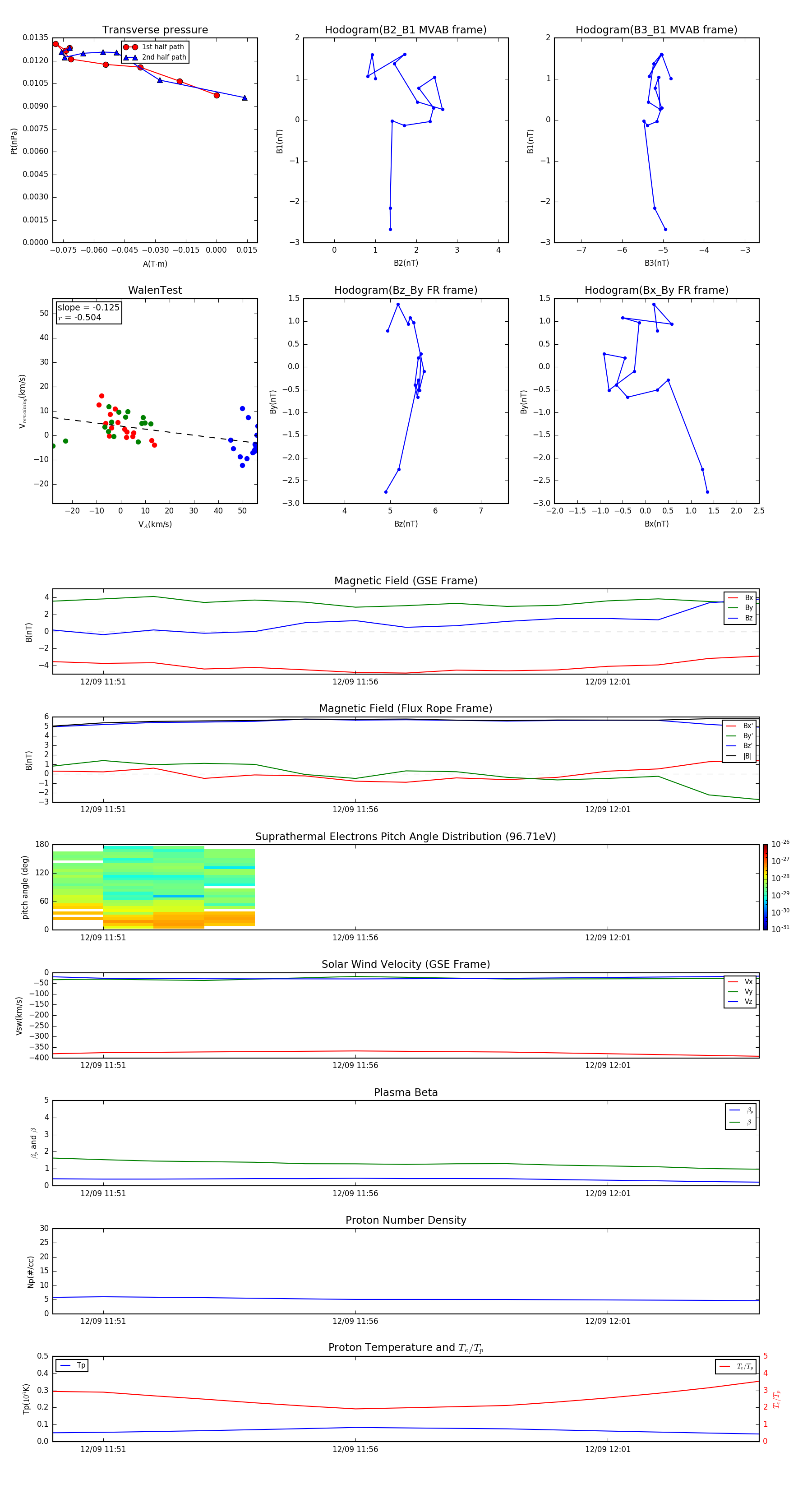Select "2nd half path" legend entry
Screen dimensions: 812x1489
click(155, 57)
